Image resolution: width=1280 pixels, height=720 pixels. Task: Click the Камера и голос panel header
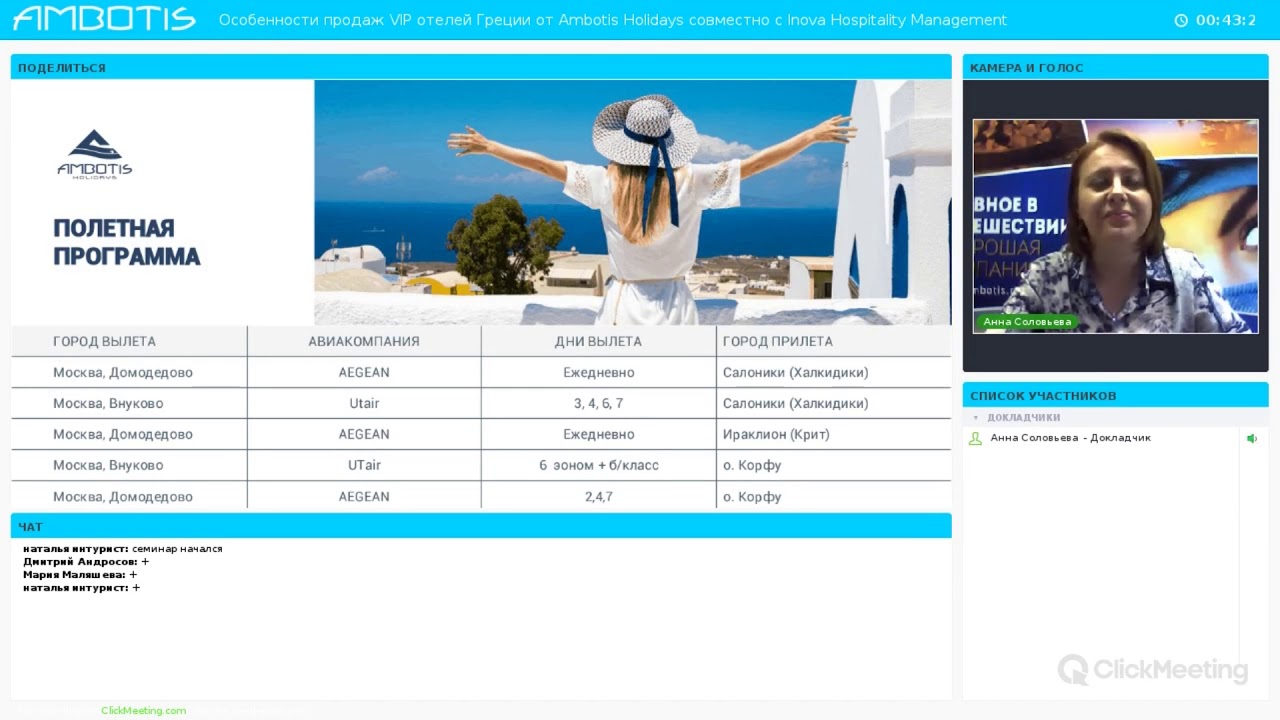pyautogui.click(x=1115, y=67)
